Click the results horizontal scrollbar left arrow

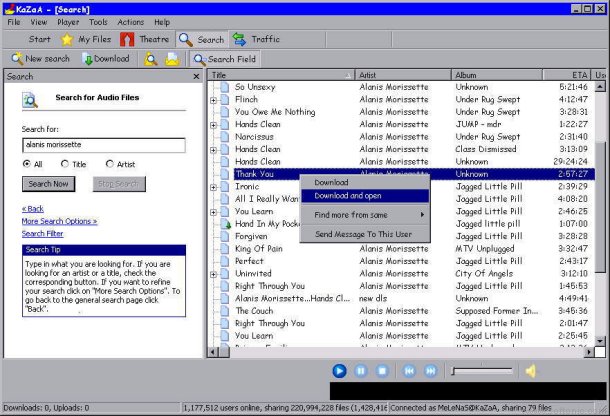pos(212,352)
